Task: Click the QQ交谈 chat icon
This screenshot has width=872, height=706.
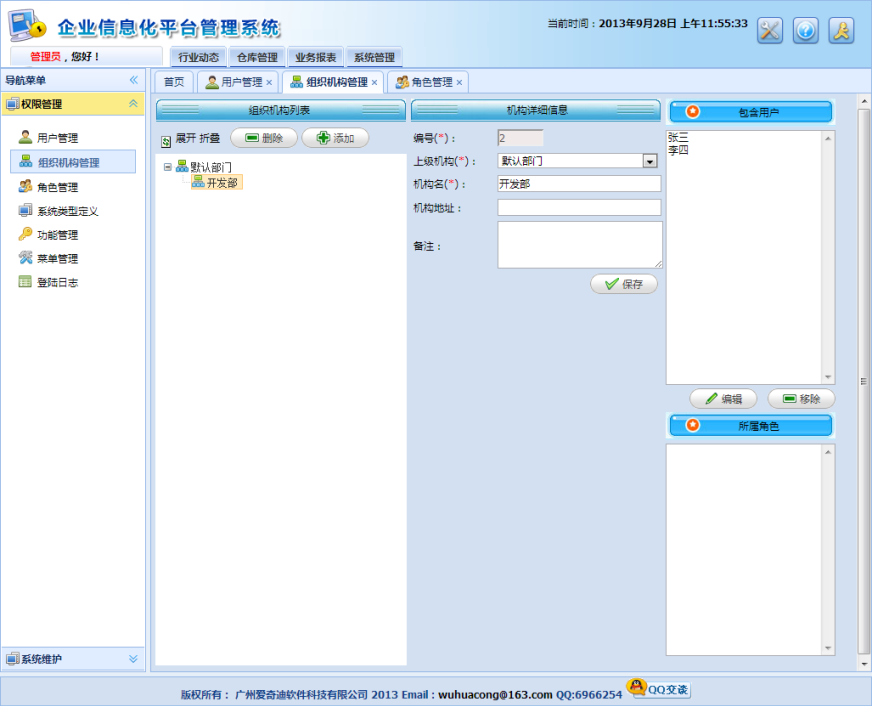Action: pos(659,688)
